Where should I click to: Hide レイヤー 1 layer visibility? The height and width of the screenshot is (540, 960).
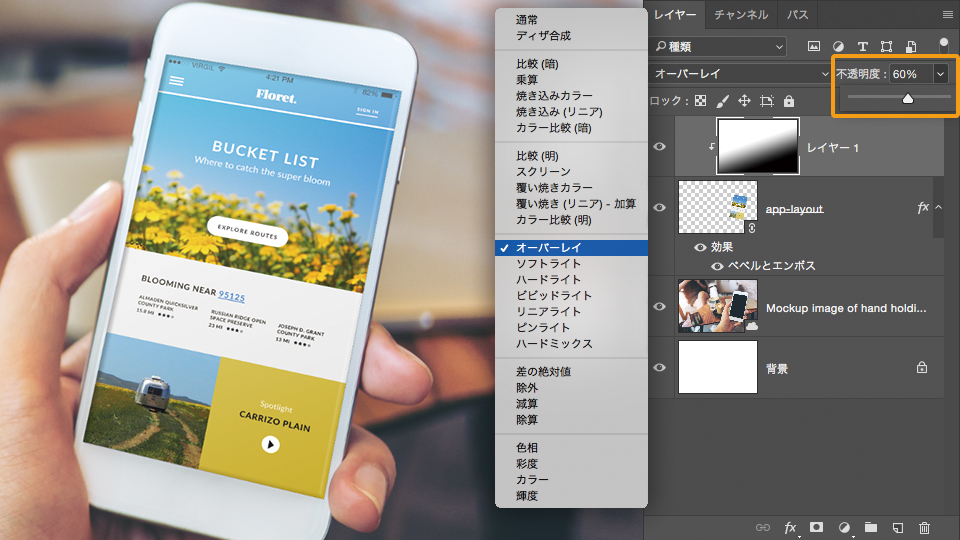pos(659,146)
